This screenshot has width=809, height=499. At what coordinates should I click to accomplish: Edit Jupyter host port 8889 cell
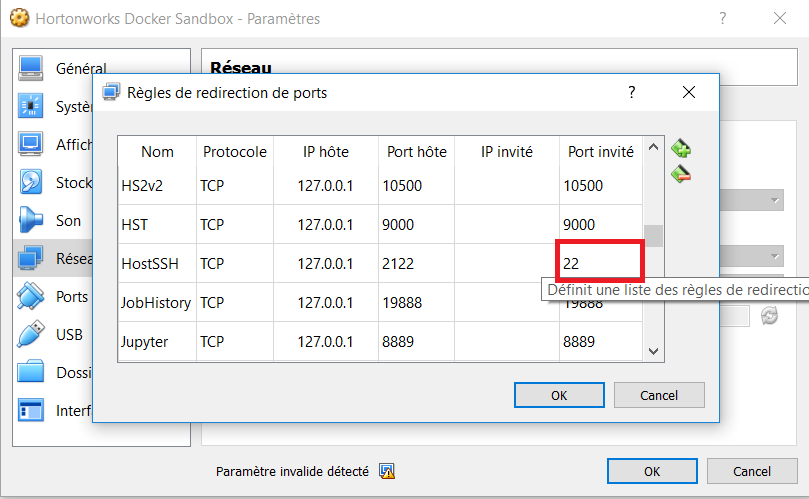416,342
